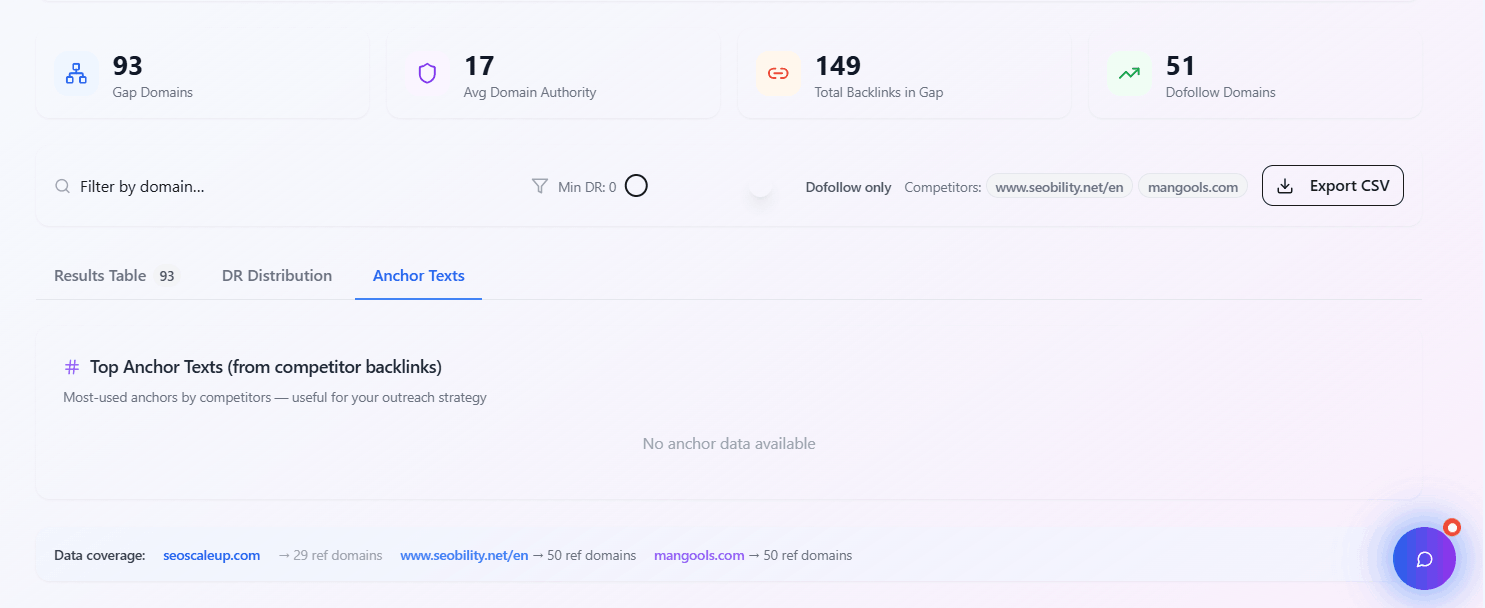Select the shield icon beside Avg Domain Authority
Screen dimensions: 1485x608
(x=427, y=73)
